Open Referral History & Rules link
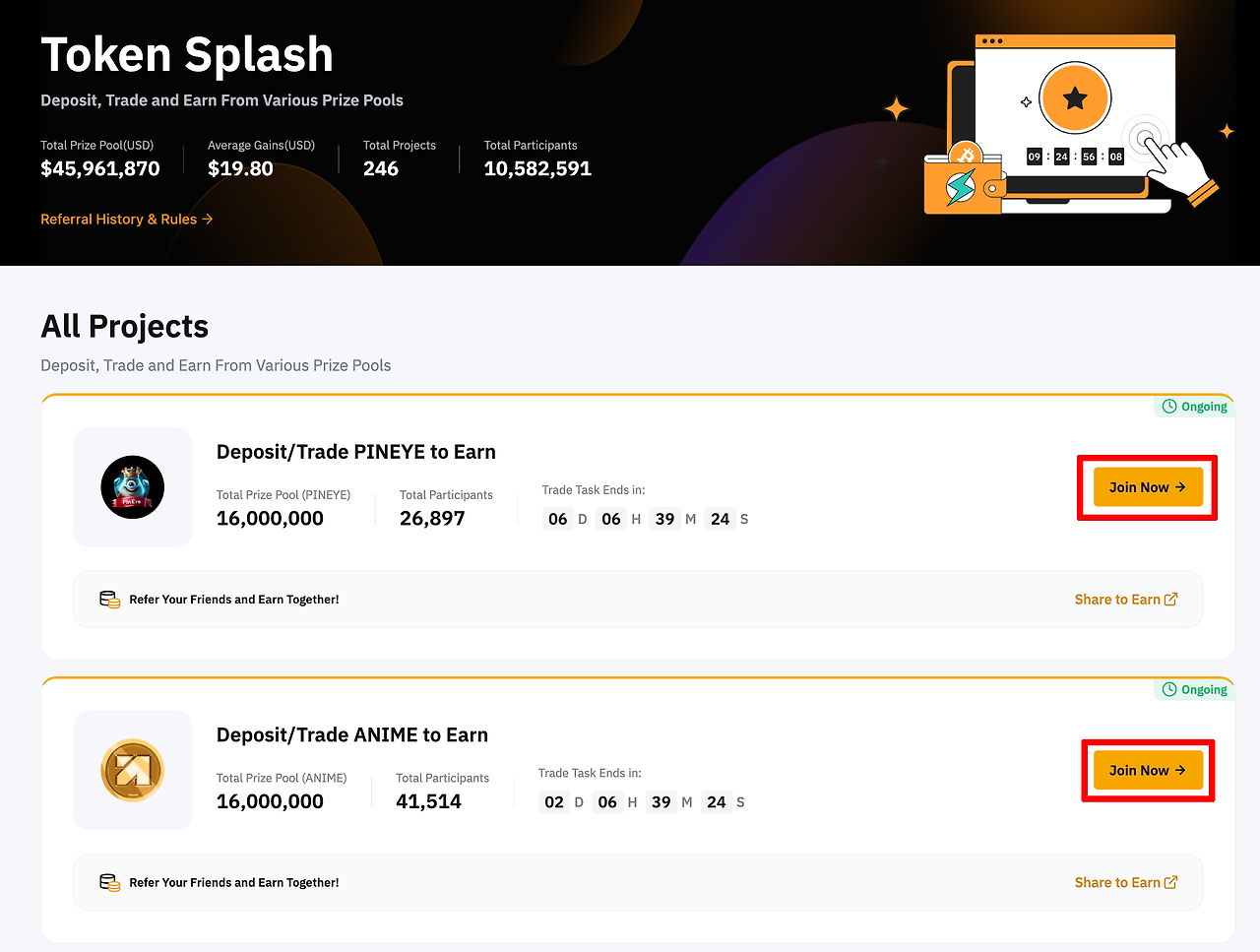 pyautogui.click(x=127, y=219)
